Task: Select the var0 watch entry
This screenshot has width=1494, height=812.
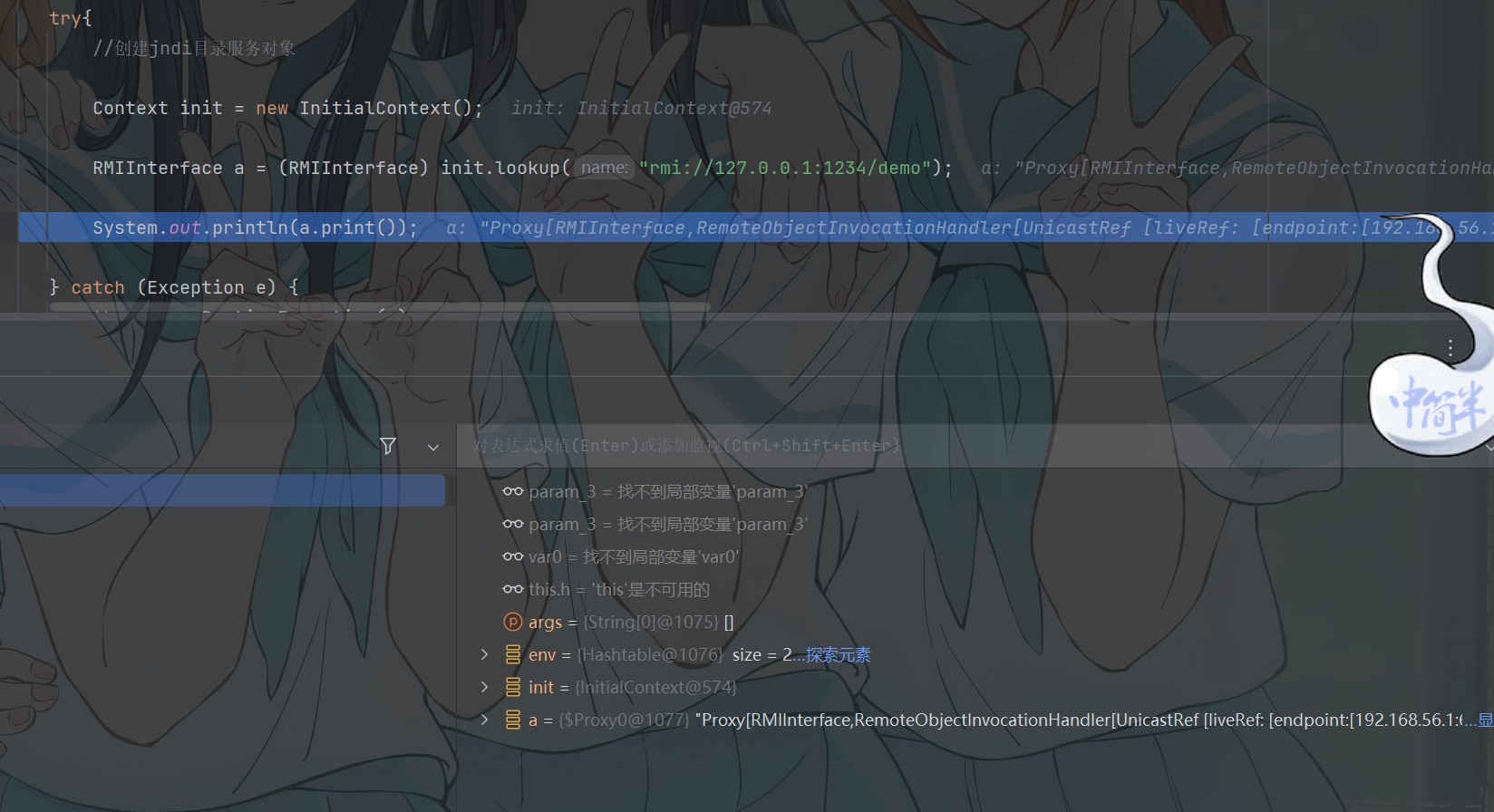Action: [x=621, y=556]
